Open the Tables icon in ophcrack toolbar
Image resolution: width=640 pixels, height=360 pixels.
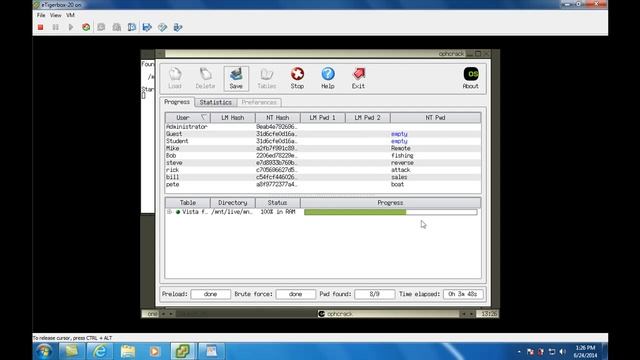click(267, 78)
